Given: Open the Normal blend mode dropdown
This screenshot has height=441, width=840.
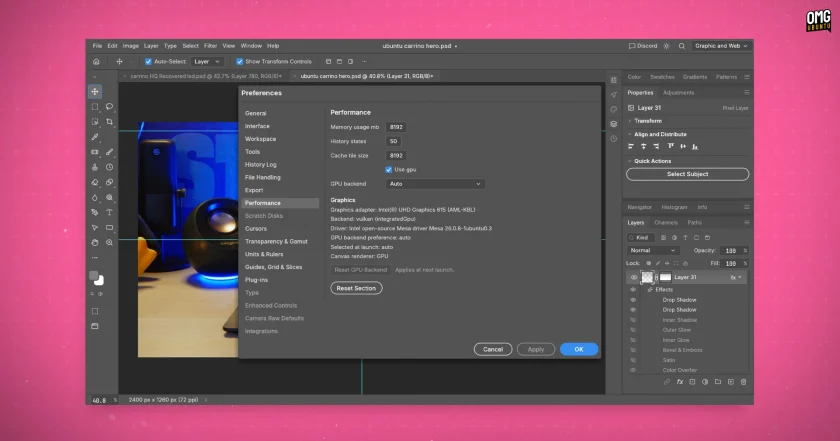Looking at the screenshot, I should coord(652,250).
